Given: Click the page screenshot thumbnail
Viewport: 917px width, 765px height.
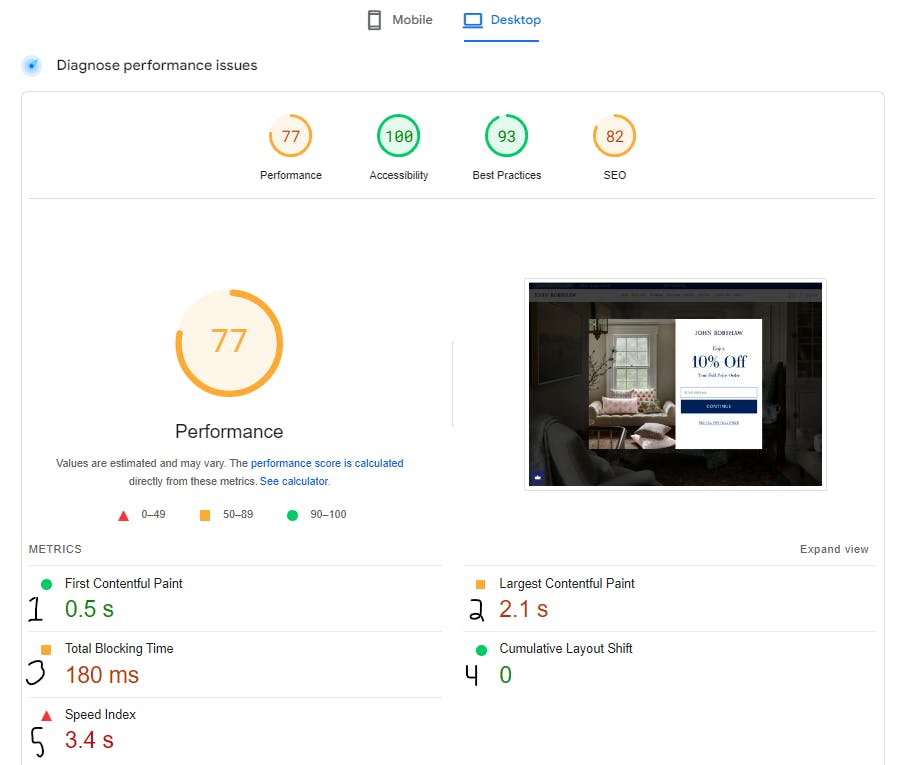Looking at the screenshot, I should pyautogui.click(x=675, y=384).
